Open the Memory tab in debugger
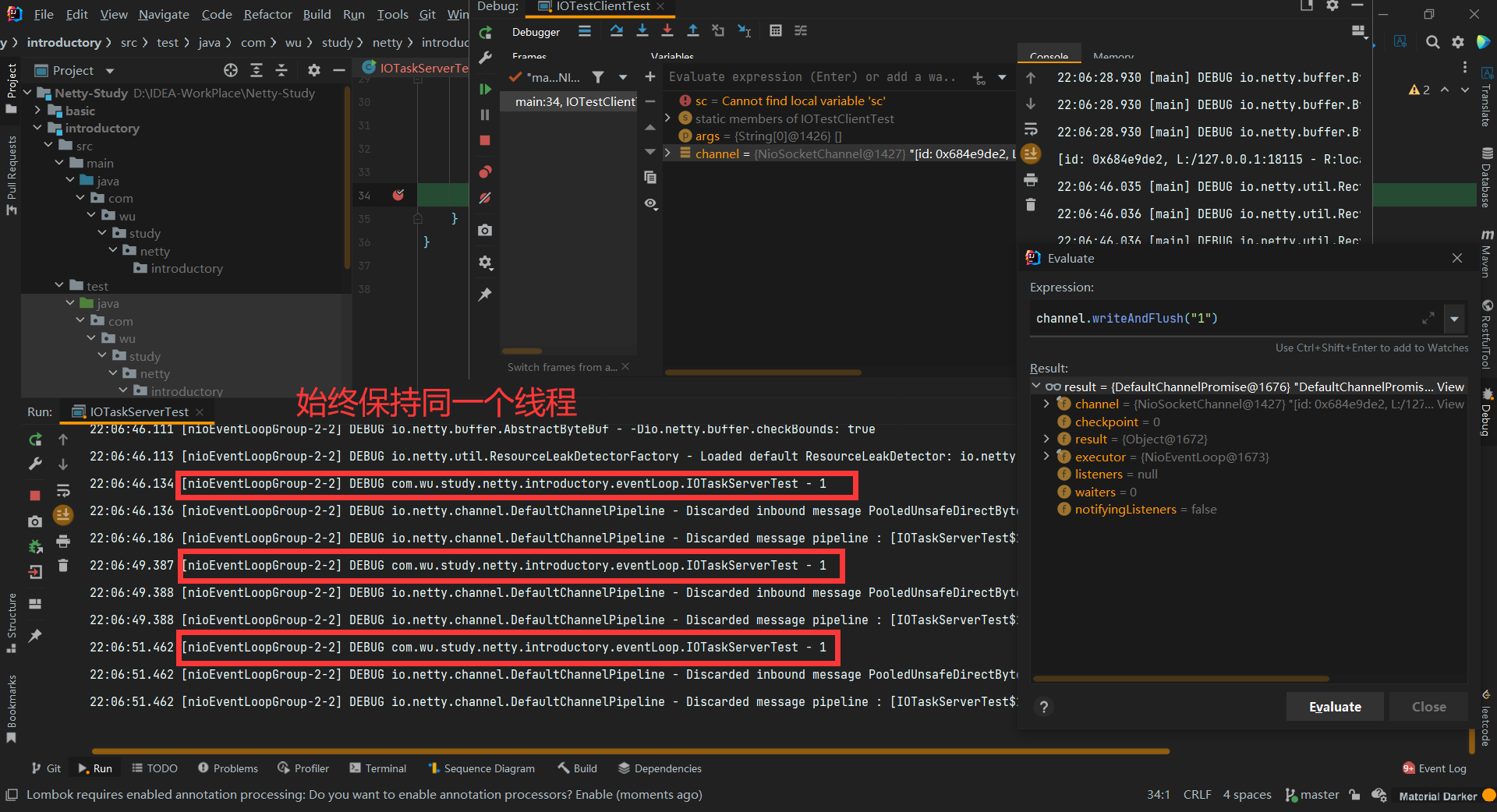The width and height of the screenshot is (1497, 812). coord(1113,56)
